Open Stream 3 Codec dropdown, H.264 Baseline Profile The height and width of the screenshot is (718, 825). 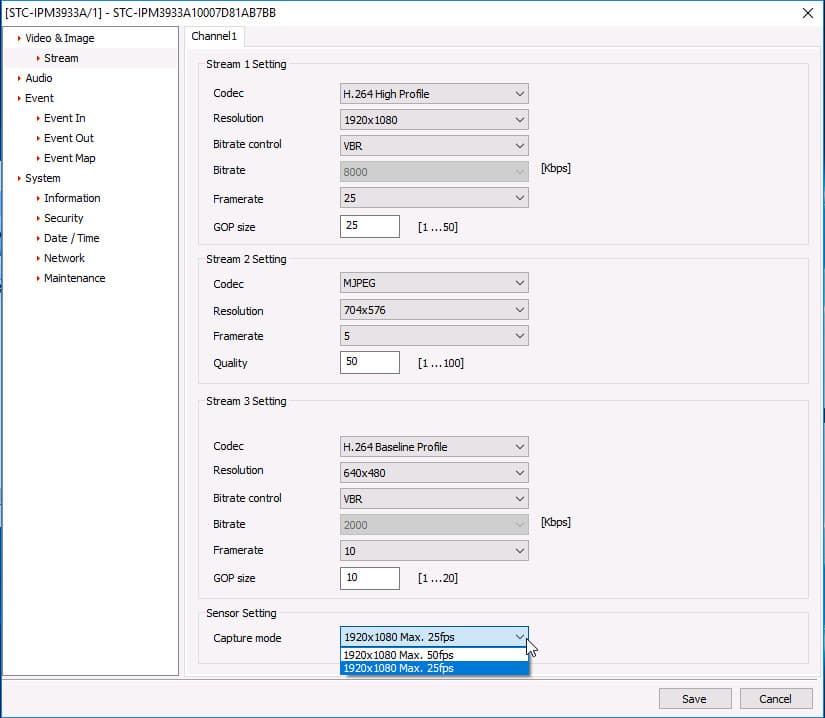[x=434, y=447]
